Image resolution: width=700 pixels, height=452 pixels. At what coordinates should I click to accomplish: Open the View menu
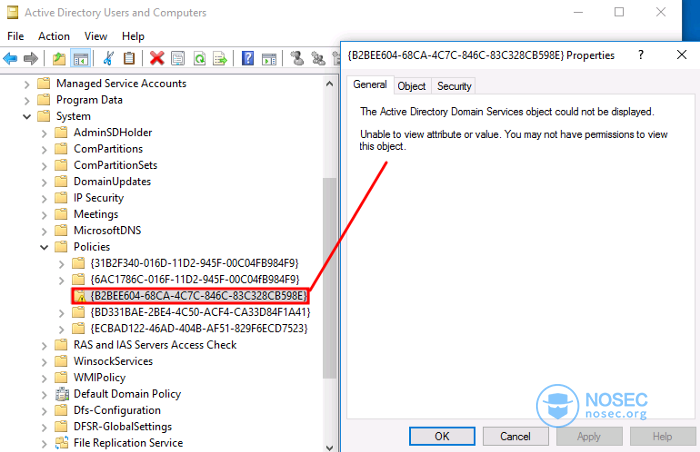(x=96, y=36)
